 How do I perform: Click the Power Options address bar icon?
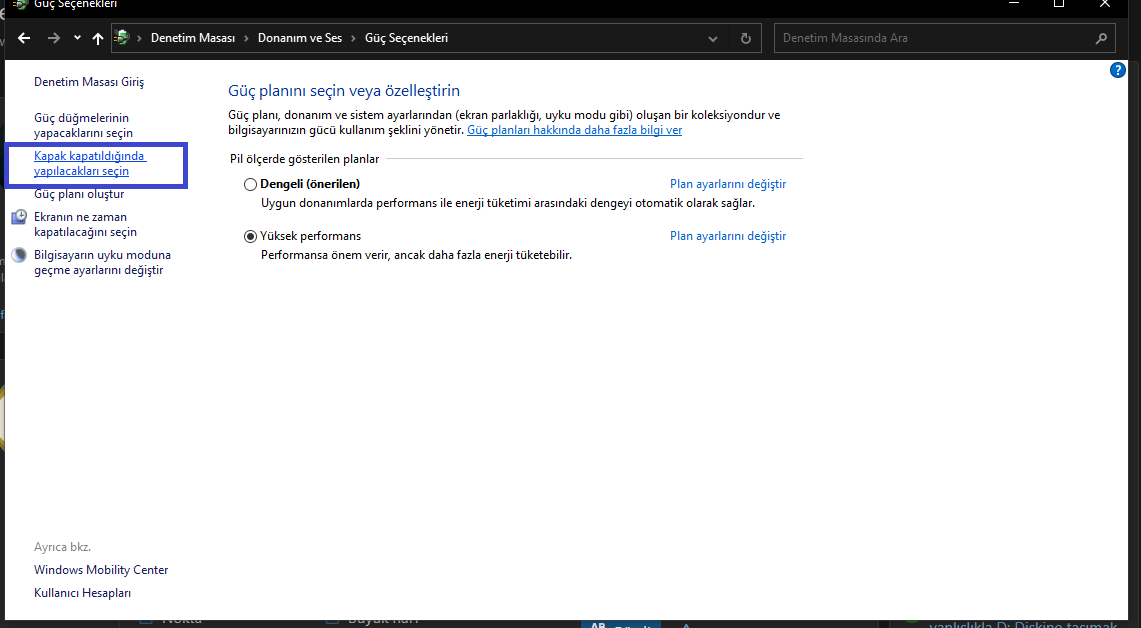tap(122, 38)
